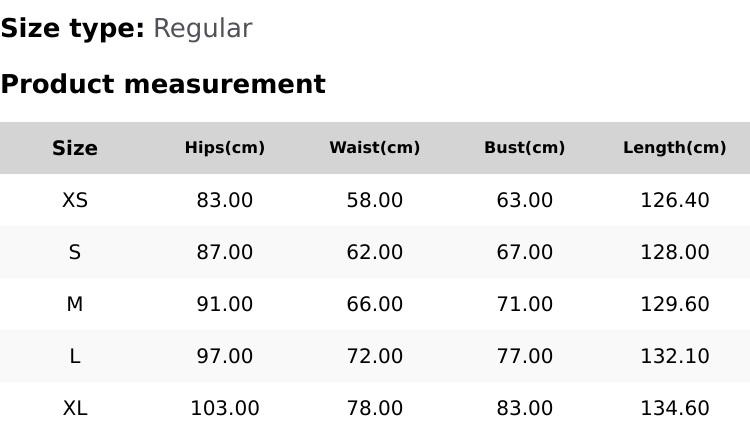750x434 pixels.
Task: Select the Waist(cm) column header
Action: tap(375, 148)
